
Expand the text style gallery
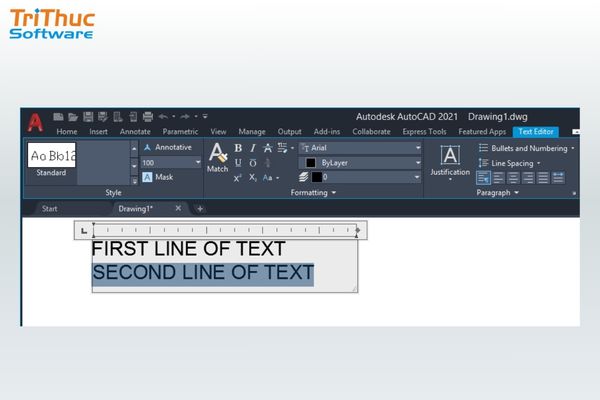pyautogui.click(x=134, y=181)
